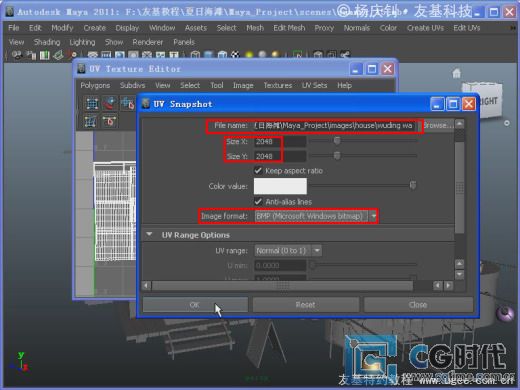Viewport: 520px width, 390px height.
Task: Open the UV Sets menu in UV Texture Editor
Action: click(314, 86)
